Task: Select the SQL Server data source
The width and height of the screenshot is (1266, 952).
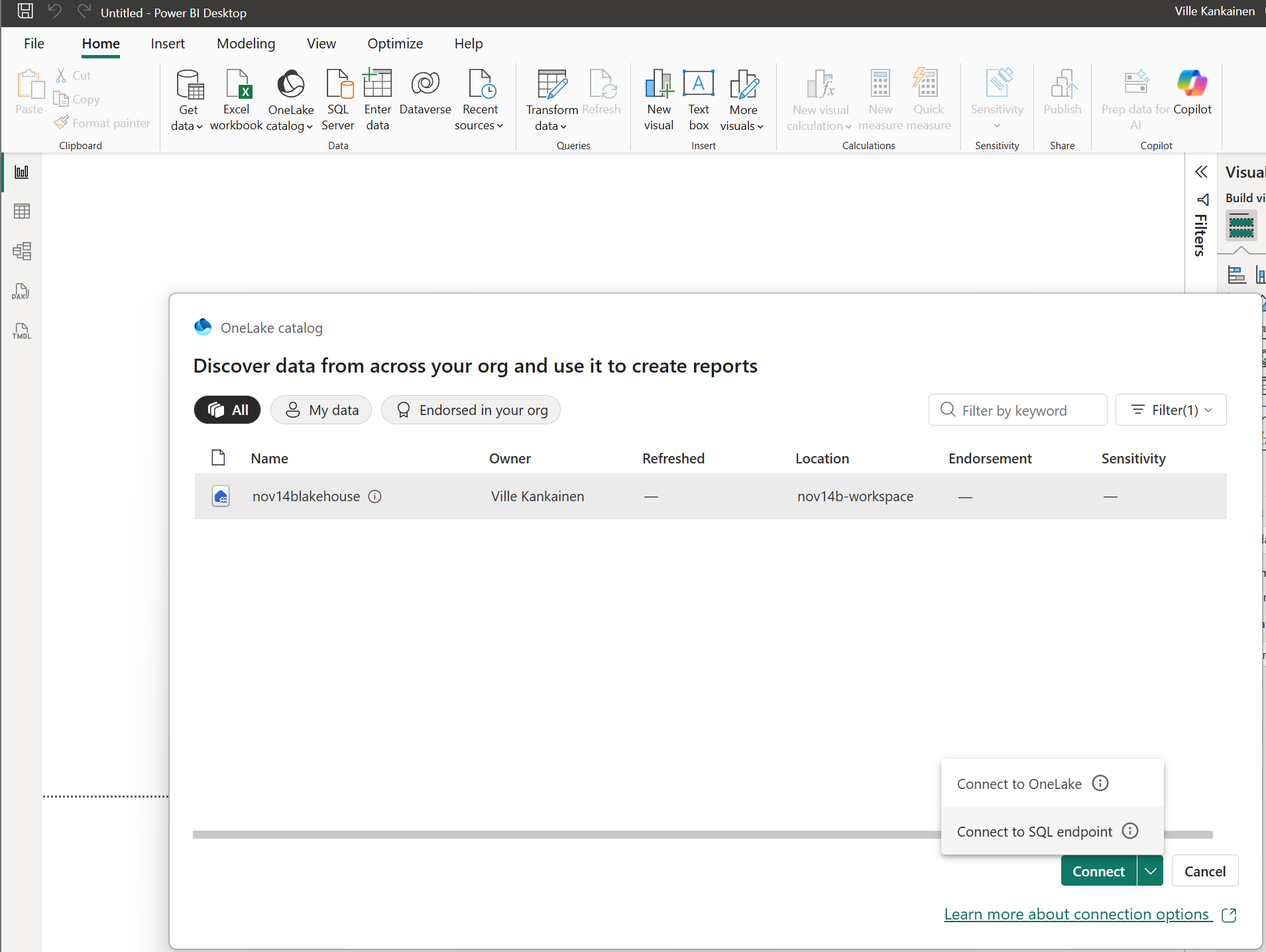Action: coord(338,97)
